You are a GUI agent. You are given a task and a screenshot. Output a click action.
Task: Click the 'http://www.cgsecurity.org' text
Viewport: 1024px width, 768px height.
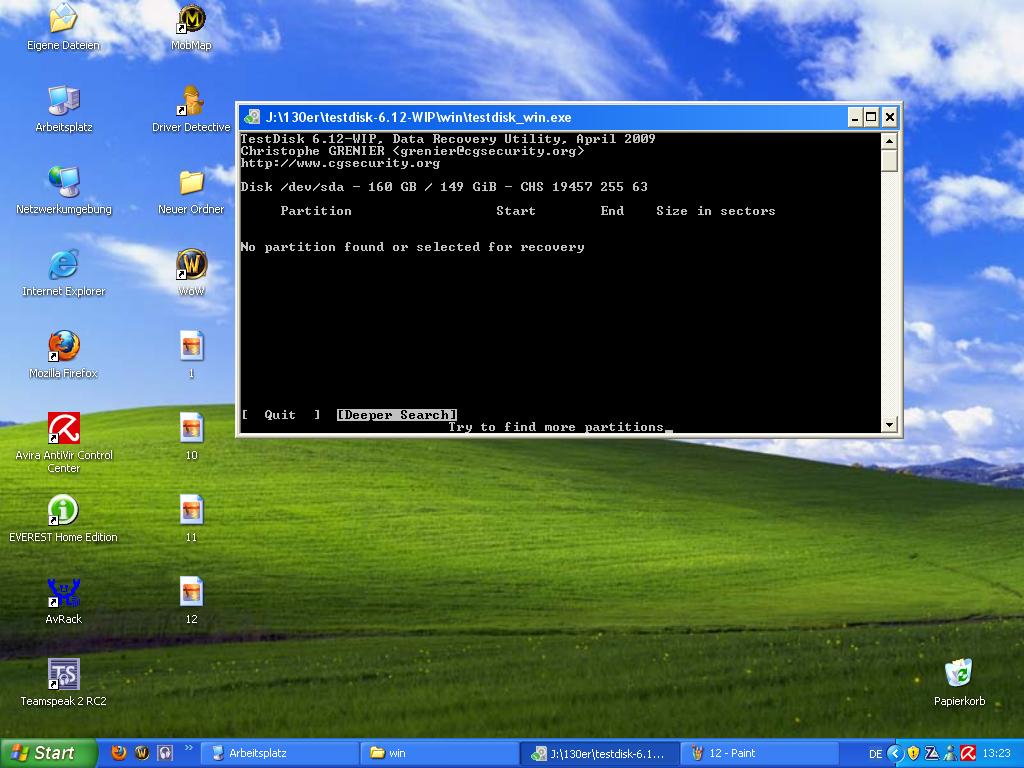(340, 163)
